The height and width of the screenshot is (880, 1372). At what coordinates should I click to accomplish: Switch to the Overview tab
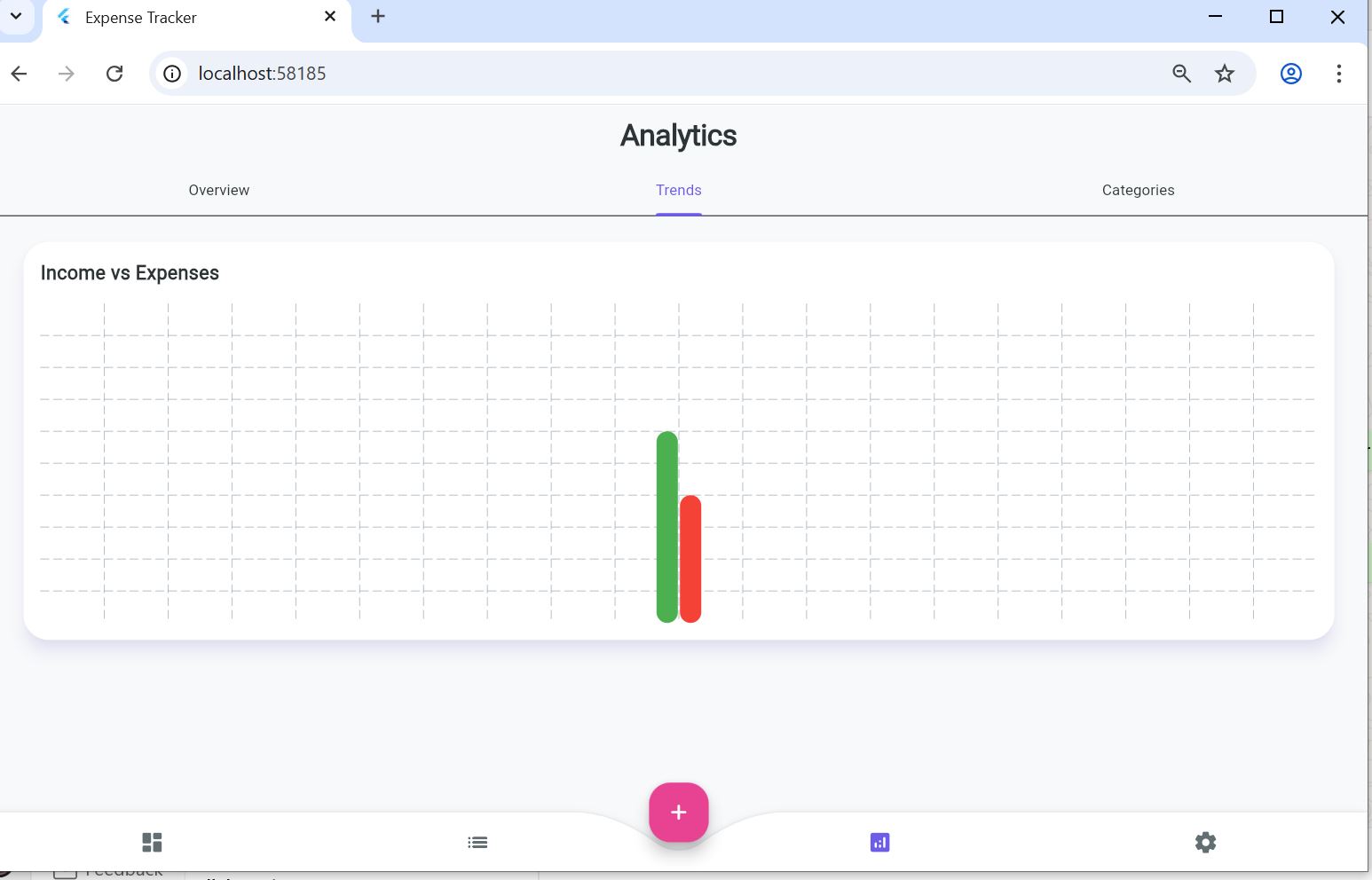(218, 190)
